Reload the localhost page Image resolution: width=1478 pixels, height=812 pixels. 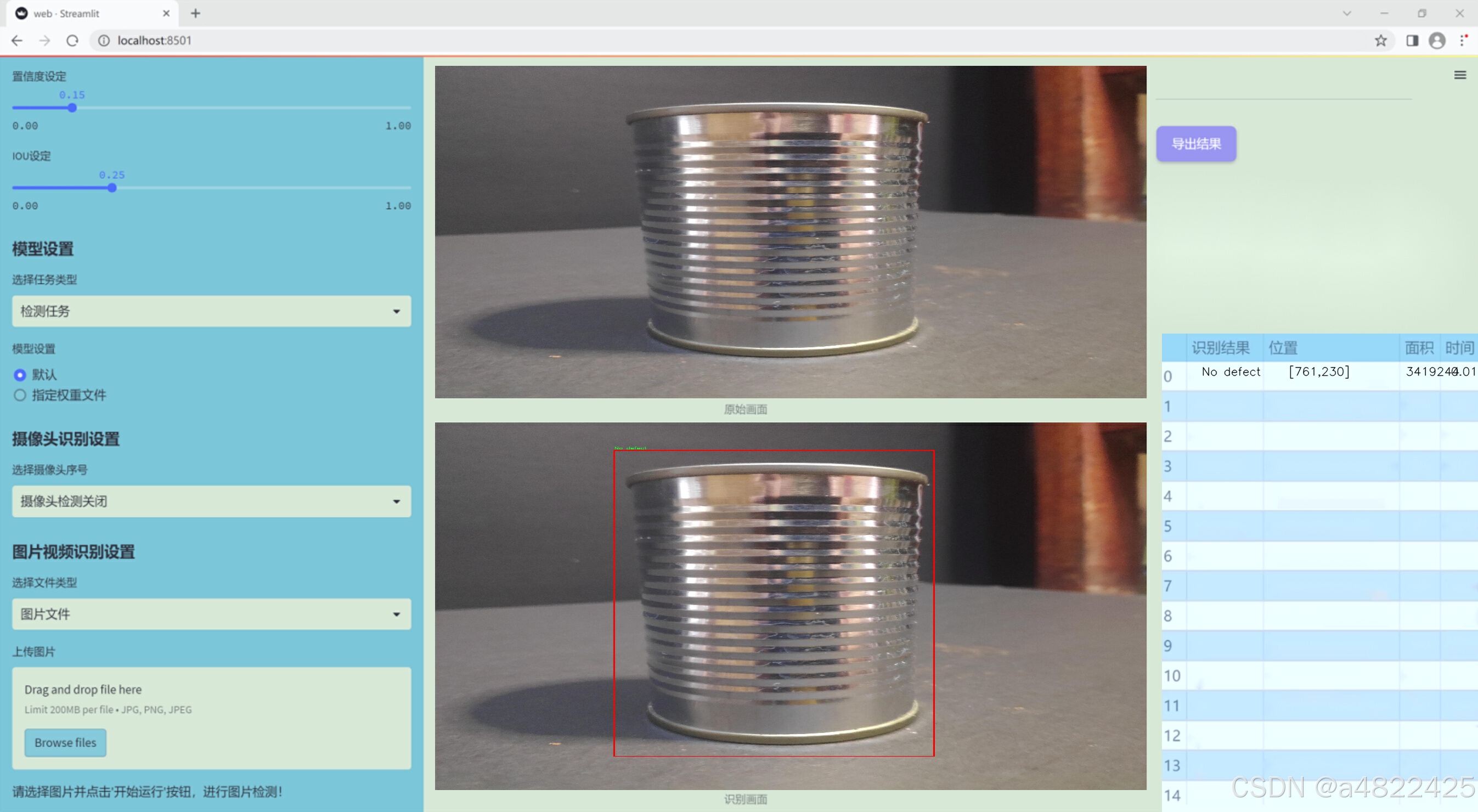pos(72,40)
